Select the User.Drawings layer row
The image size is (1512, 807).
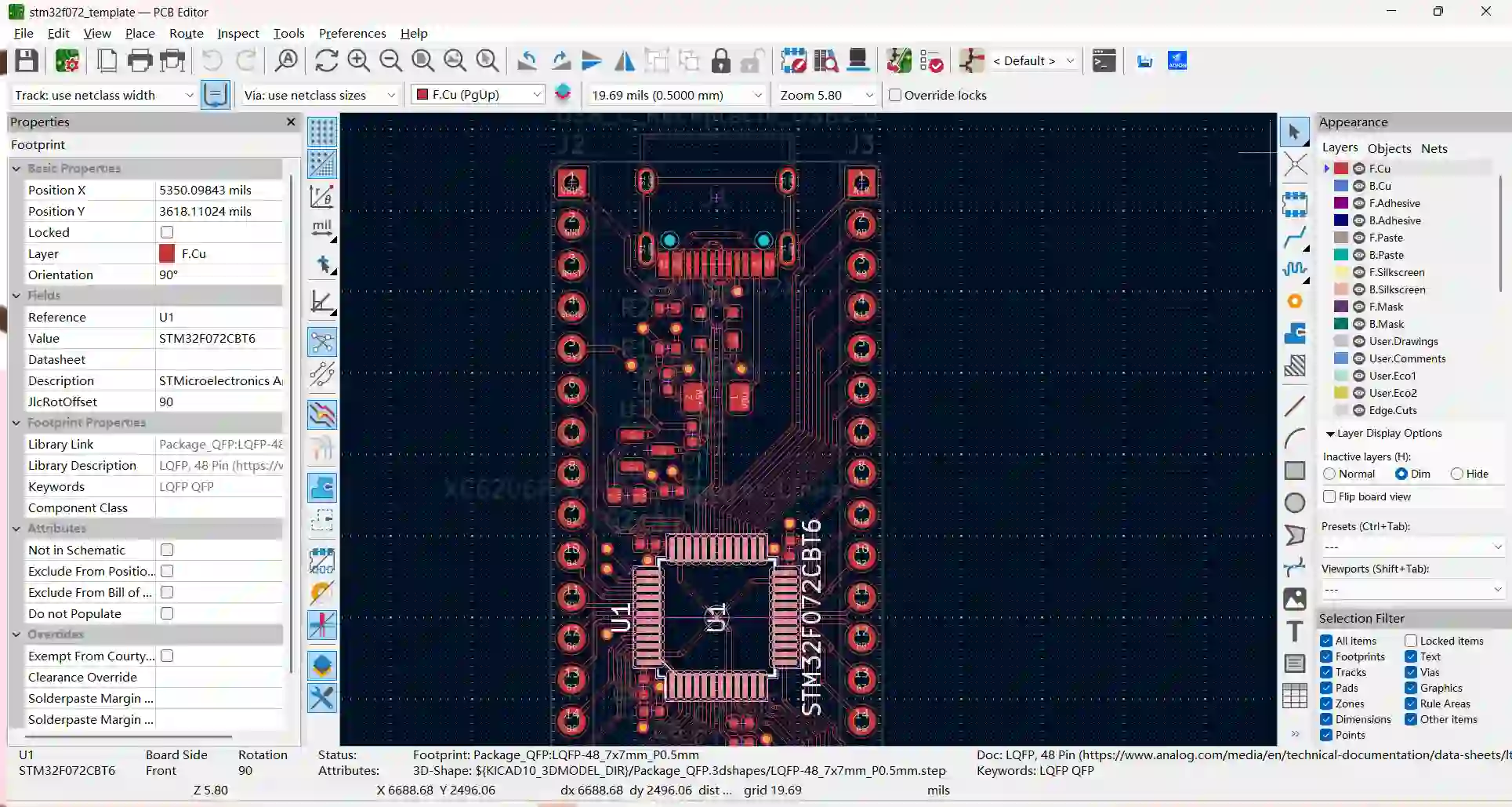click(x=1403, y=341)
